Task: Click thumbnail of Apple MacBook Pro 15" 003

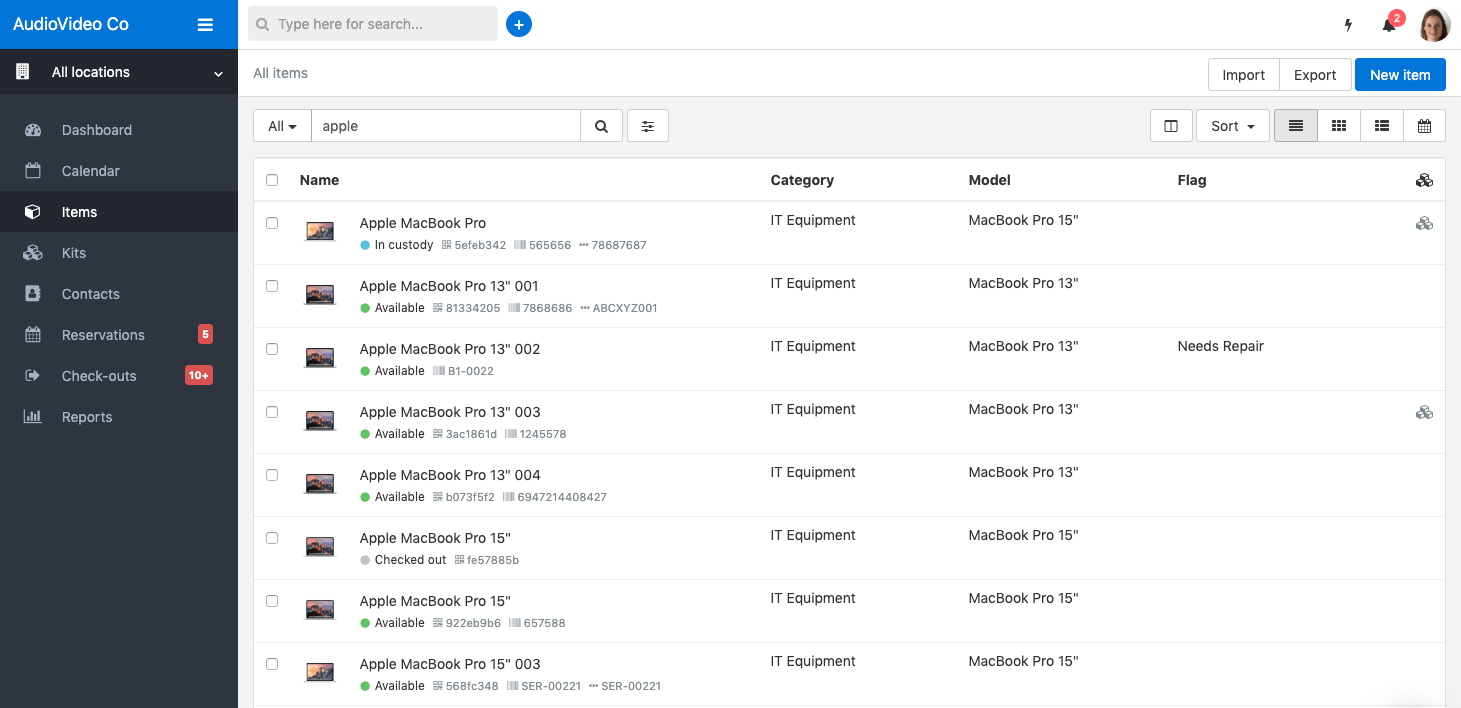Action: 320,672
